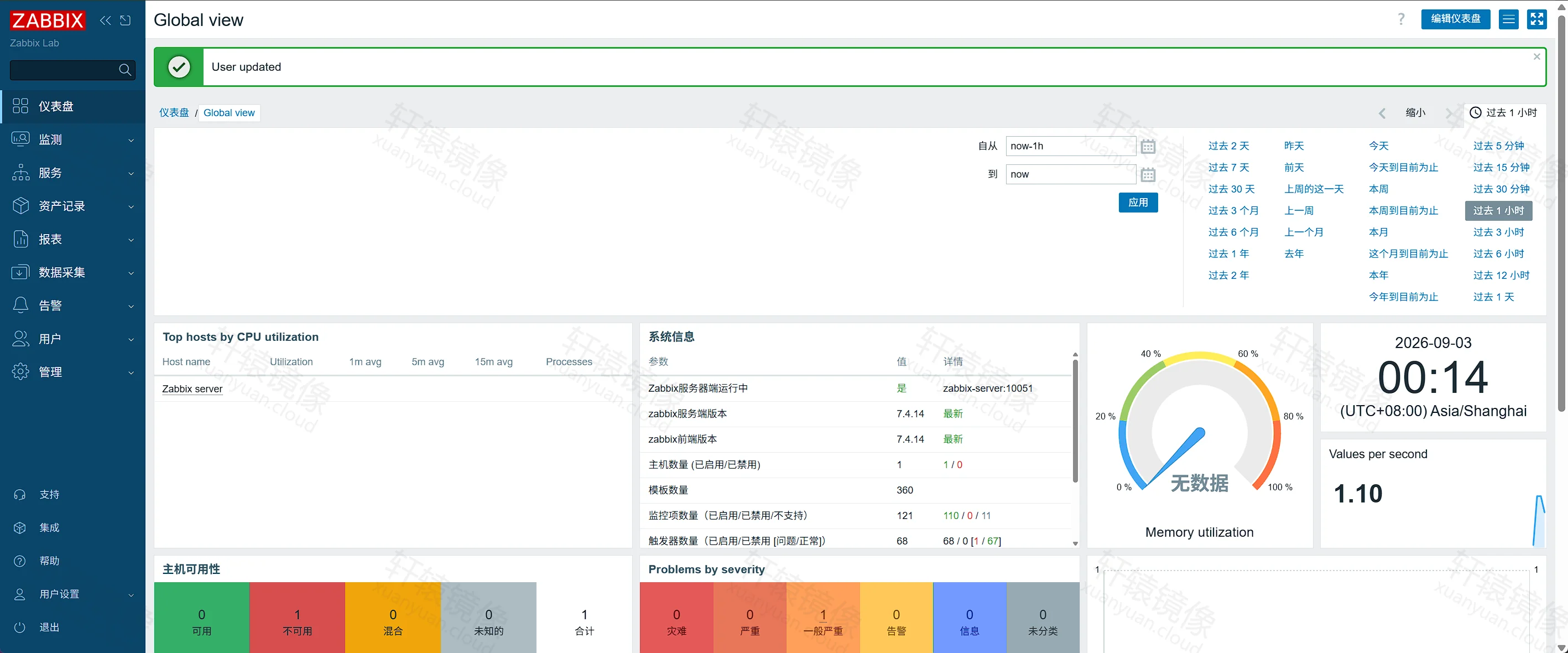Click the green 可用 availability tile
Viewport: 1568px width, 653px height.
pos(201,618)
